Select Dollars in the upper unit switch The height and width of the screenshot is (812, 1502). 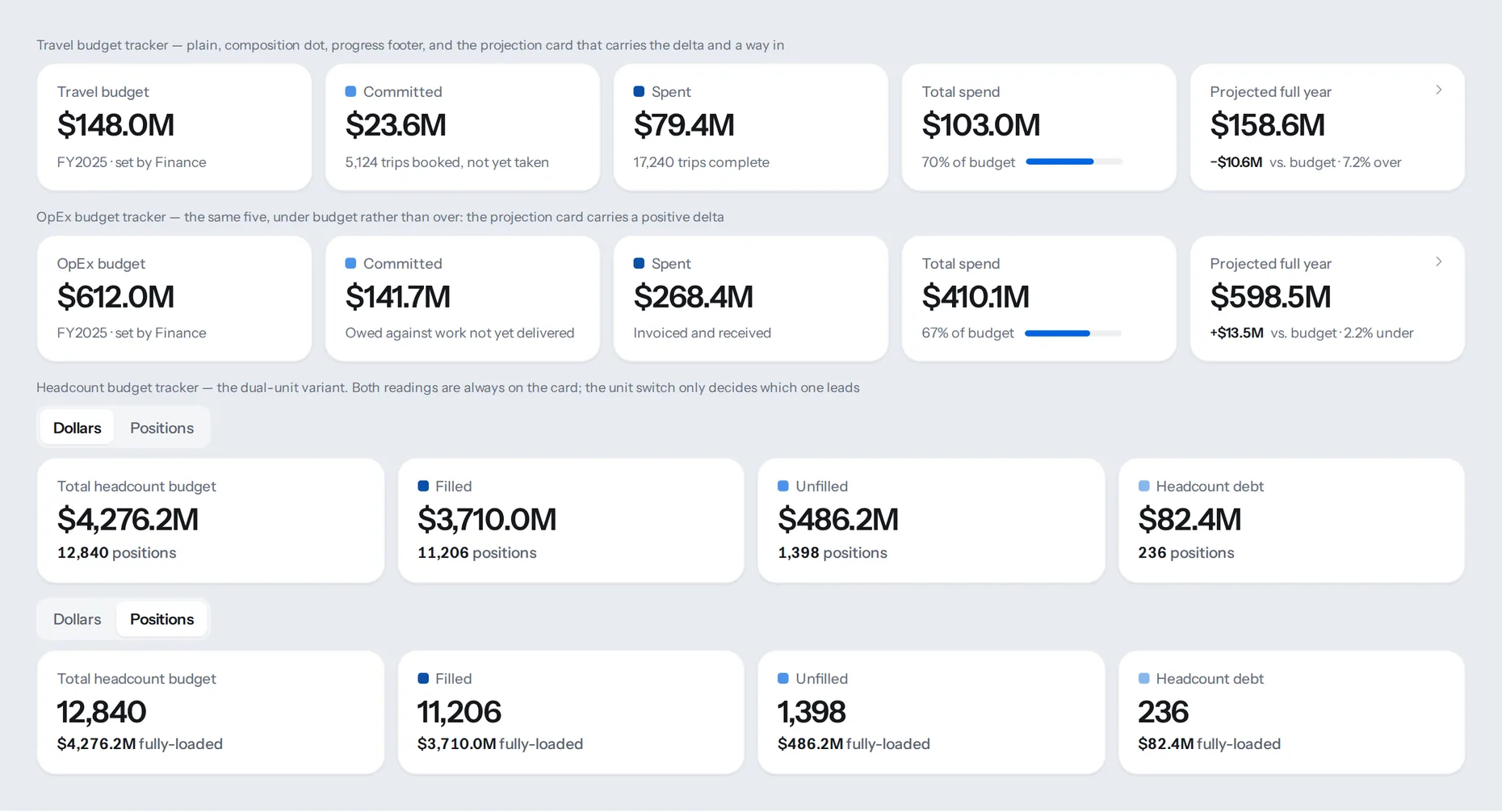(x=78, y=428)
